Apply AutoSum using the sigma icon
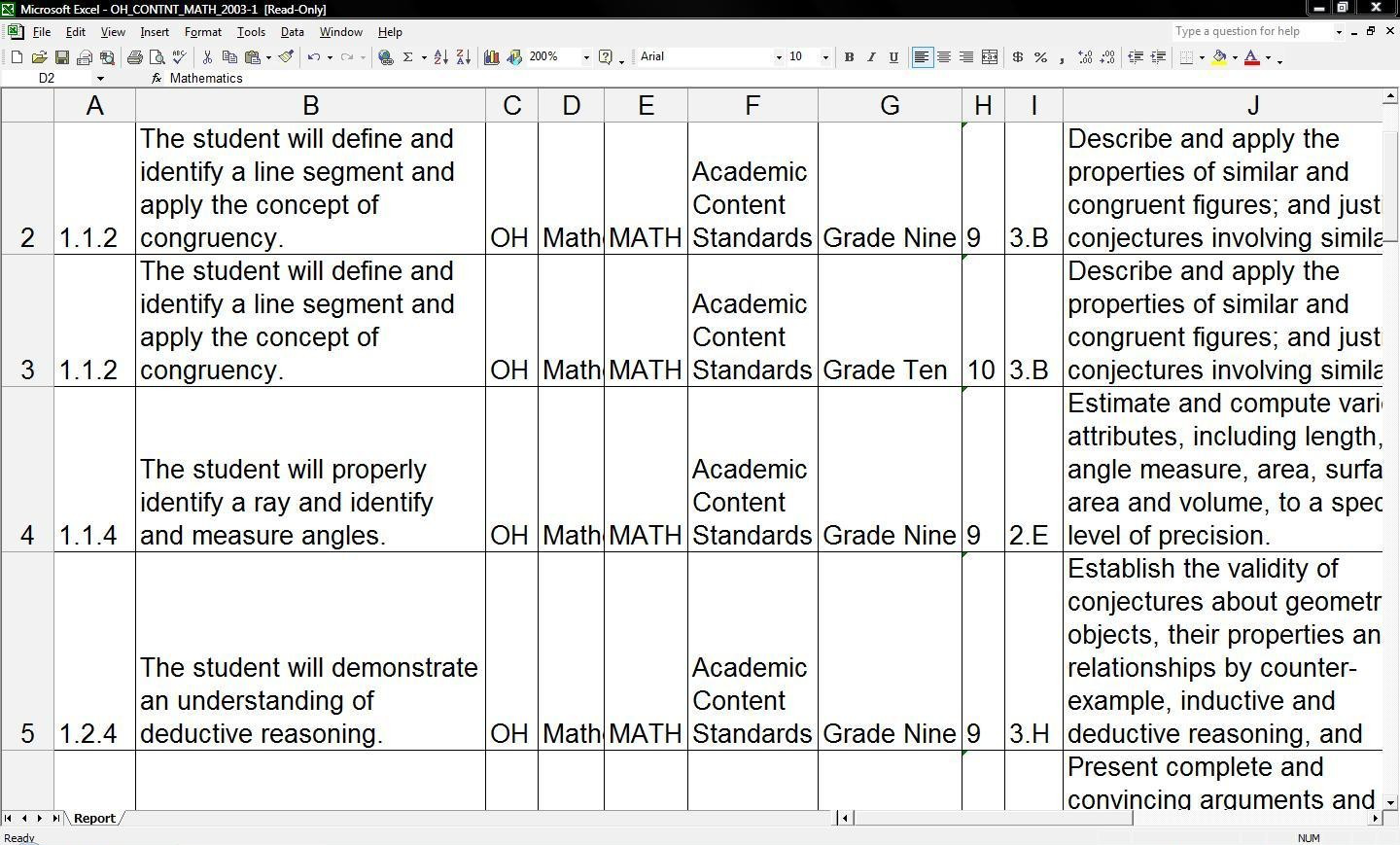 pyautogui.click(x=408, y=57)
